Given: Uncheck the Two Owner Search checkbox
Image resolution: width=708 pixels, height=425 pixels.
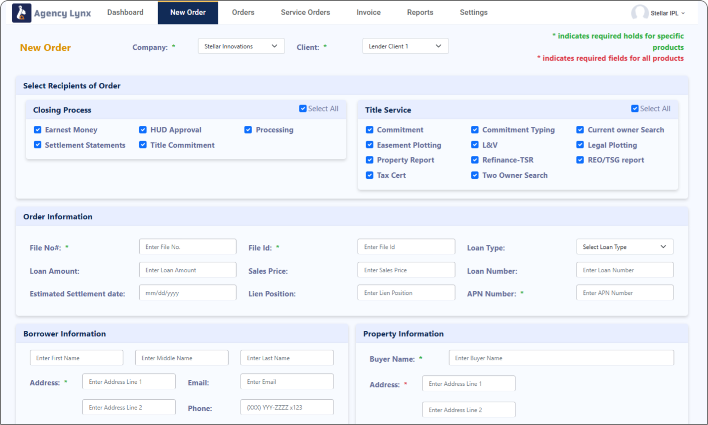Looking at the screenshot, I should click(x=475, y=175).
